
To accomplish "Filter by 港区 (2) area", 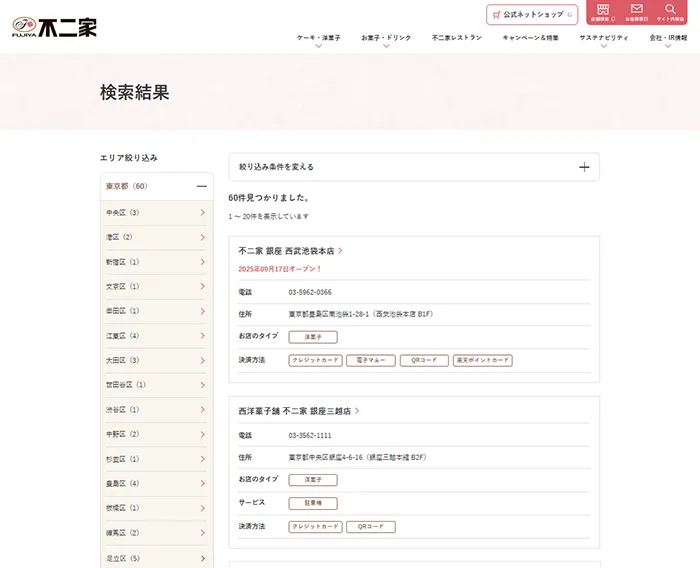I will [157, 238].
